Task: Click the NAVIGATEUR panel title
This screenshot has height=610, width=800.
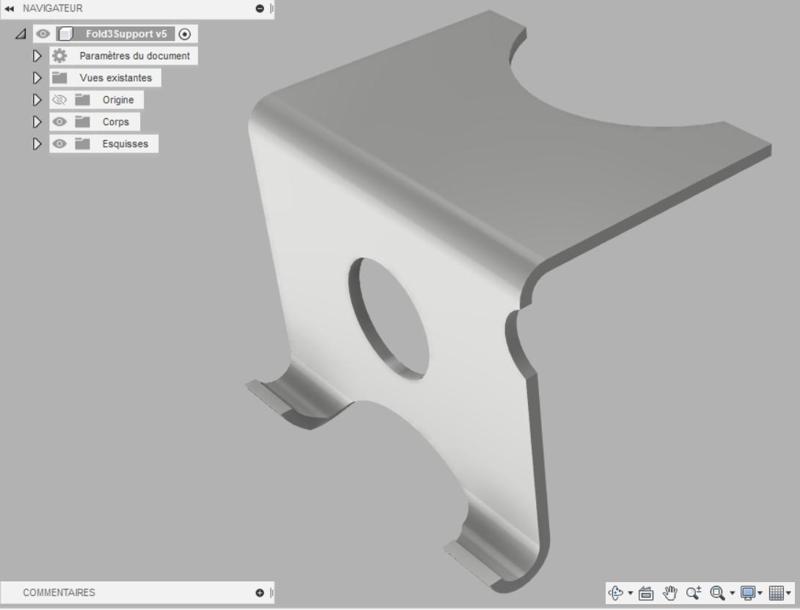Action: pyautogui.click(x=53, y=8)
